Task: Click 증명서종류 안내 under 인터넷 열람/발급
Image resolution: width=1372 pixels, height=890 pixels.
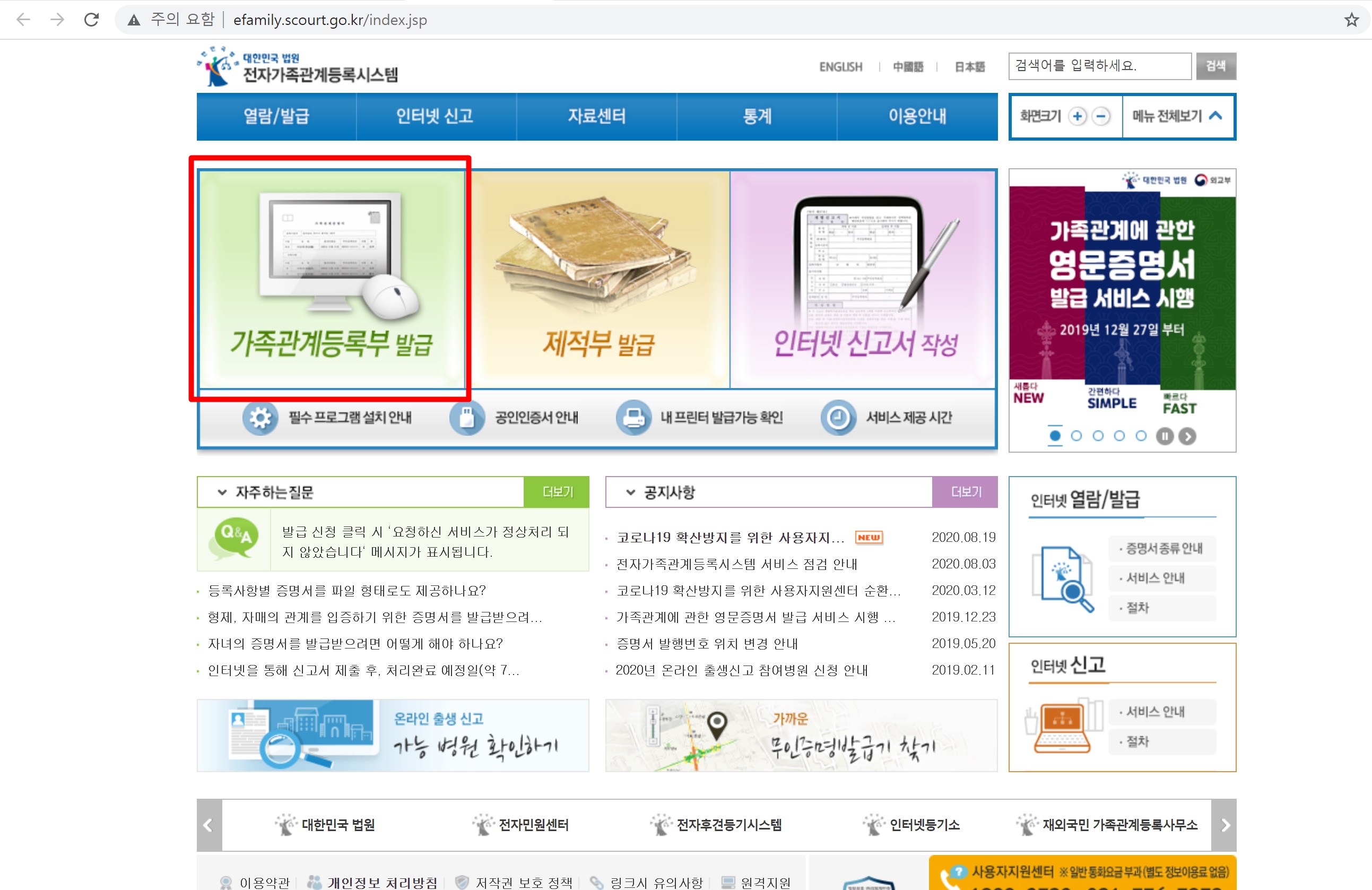Action: tap(1162, 549)
